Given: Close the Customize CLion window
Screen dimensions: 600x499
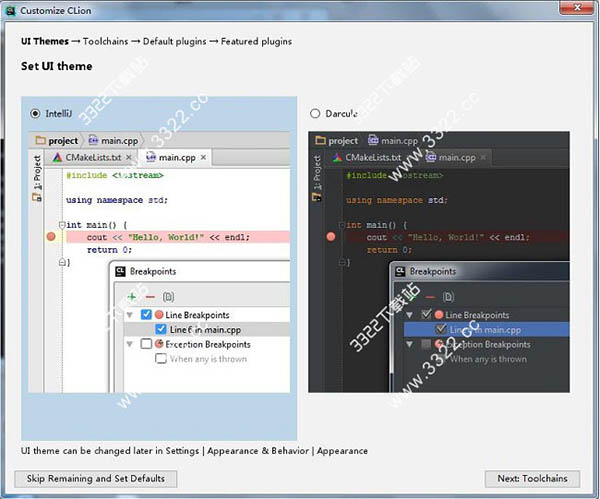Looking at the screenshot, I should click(577, 7).
